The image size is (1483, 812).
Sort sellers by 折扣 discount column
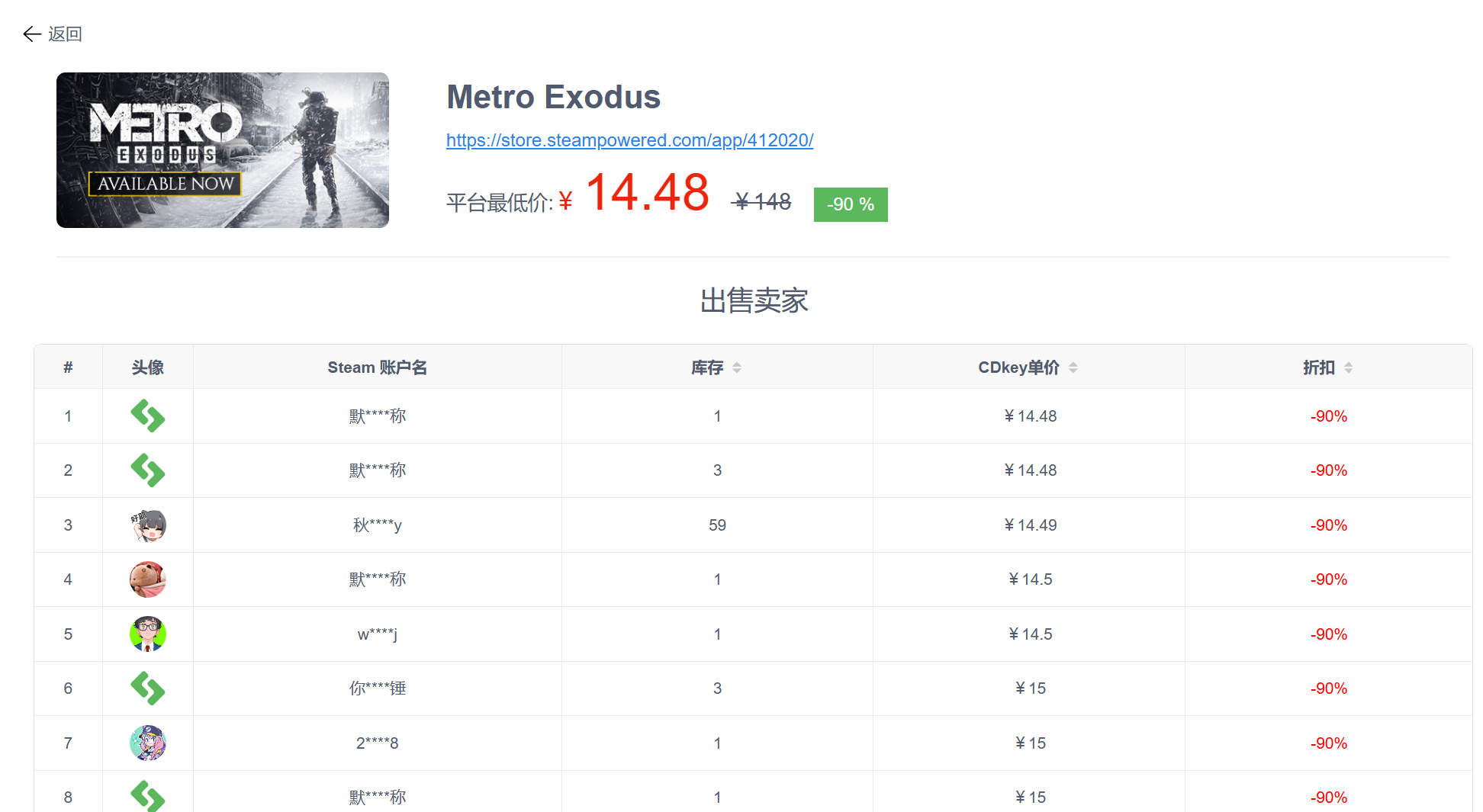click(x=1348, y=367)
